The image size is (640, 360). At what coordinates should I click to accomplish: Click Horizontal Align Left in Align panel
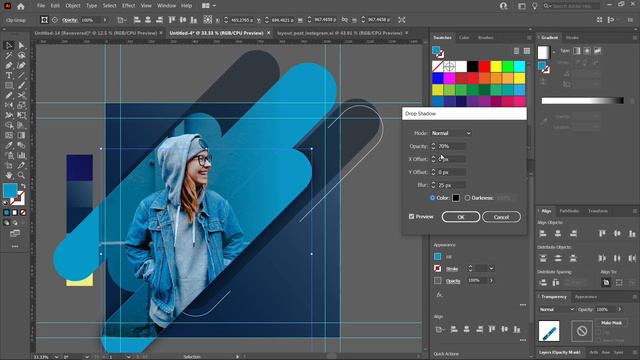click(543, 233)
